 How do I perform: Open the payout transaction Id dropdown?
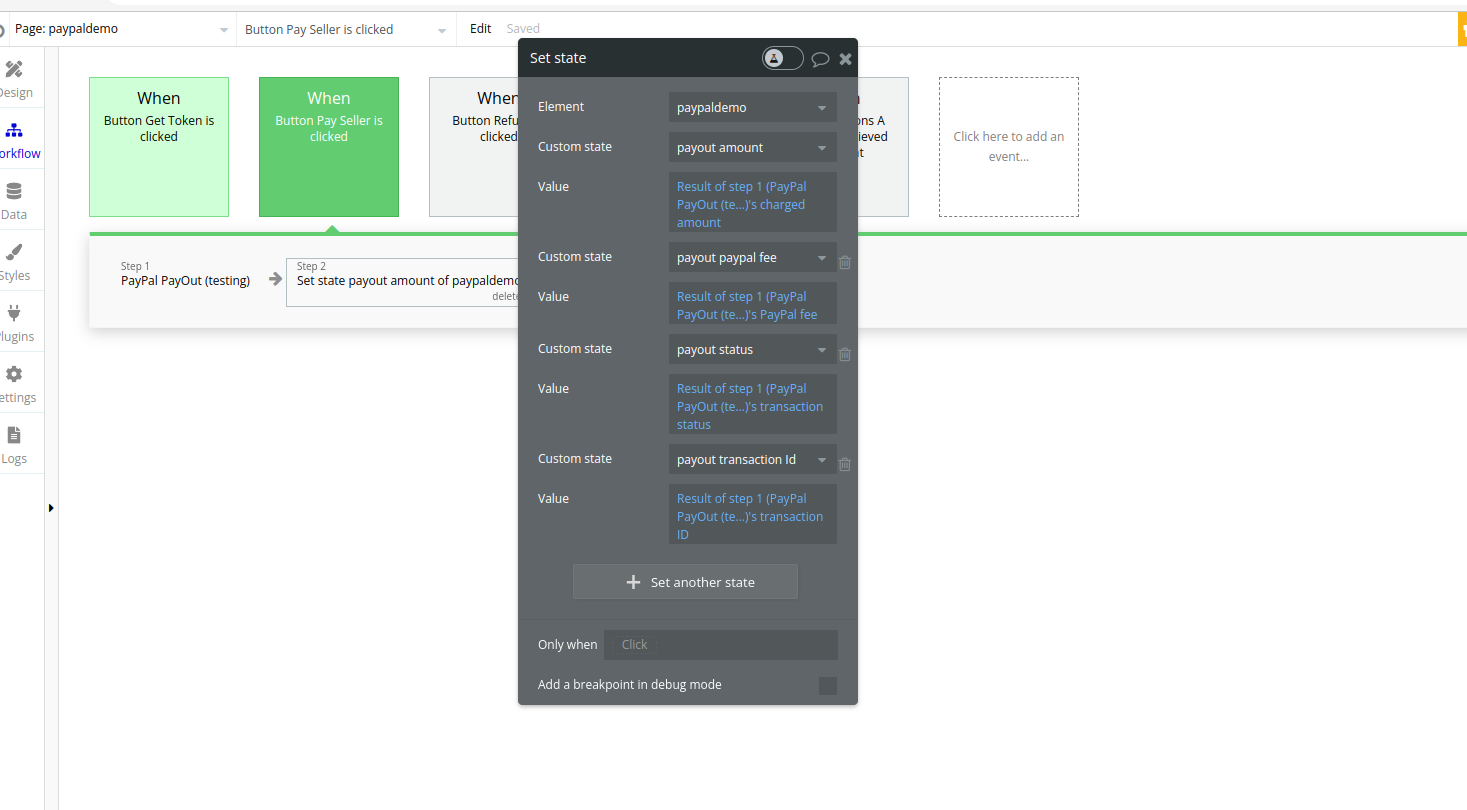(753, 459)
